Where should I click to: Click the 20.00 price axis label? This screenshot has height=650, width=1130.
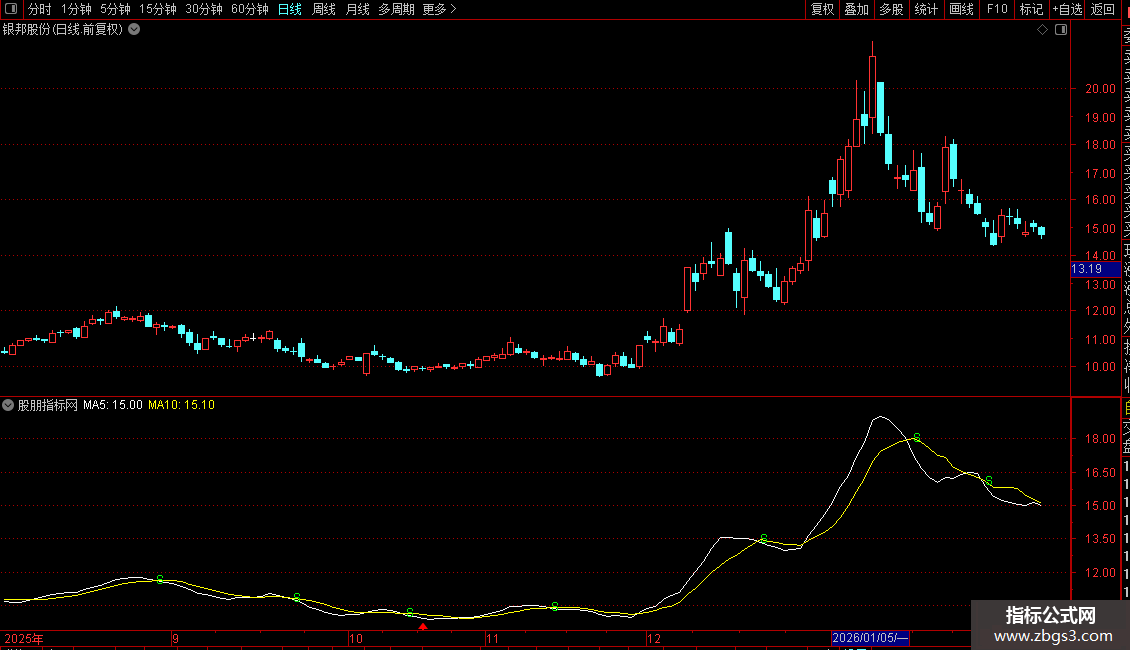[1100, 89]
